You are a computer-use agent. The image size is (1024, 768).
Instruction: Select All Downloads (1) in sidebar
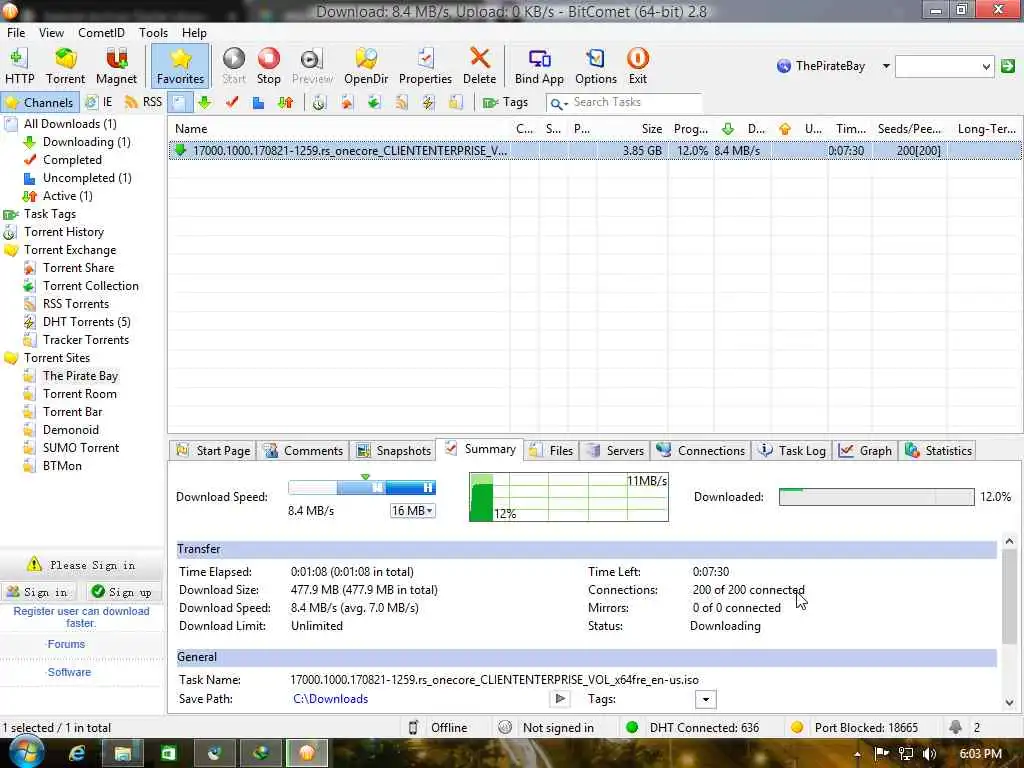click(x=70, y=124)
